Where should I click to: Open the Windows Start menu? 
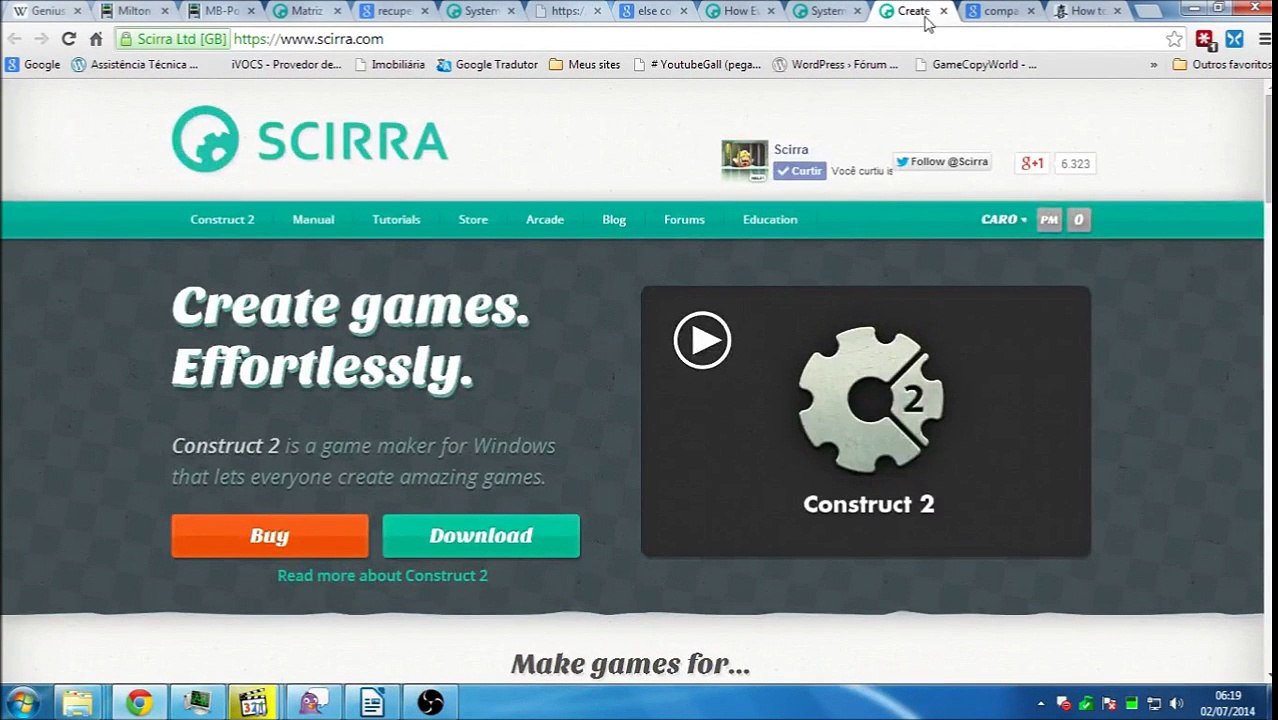pos(21,703)
